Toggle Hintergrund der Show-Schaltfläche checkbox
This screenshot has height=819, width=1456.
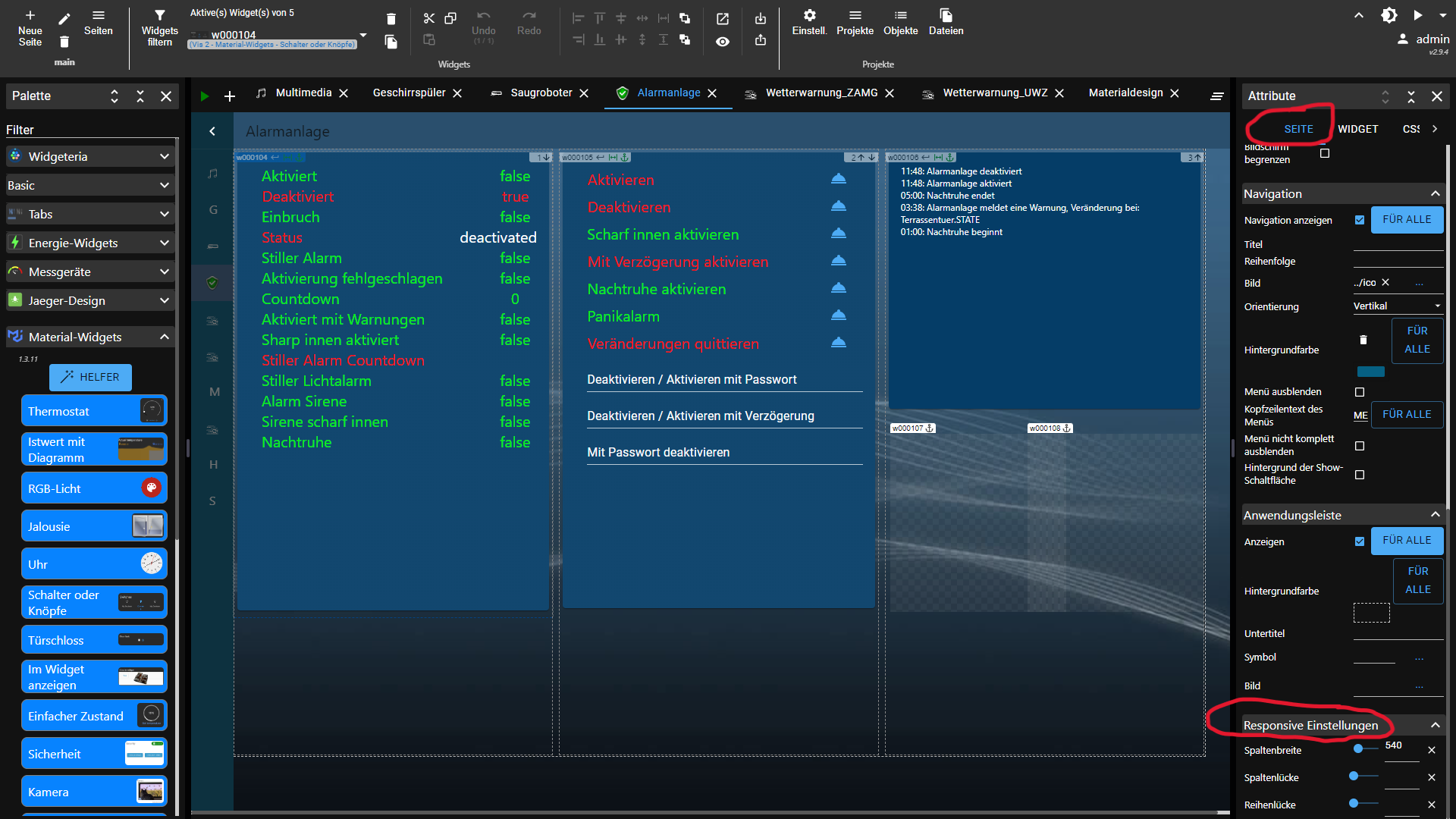pos(1360,475)
